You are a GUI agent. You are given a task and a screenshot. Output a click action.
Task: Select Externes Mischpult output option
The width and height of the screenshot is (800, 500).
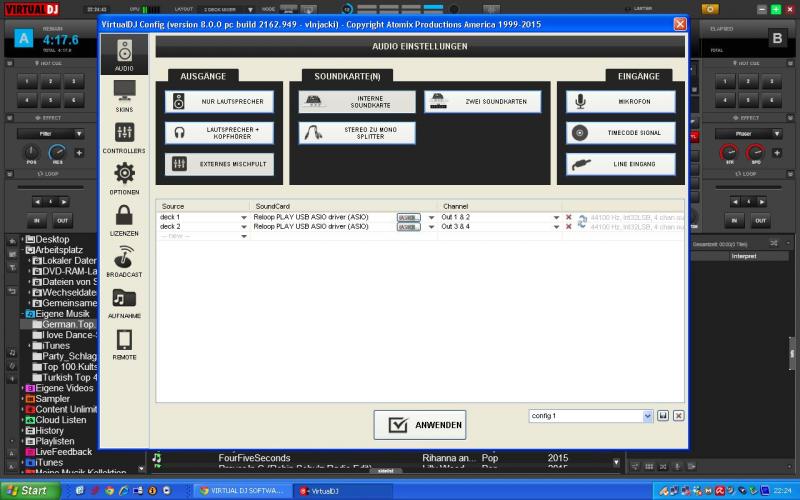pos(219,164)
